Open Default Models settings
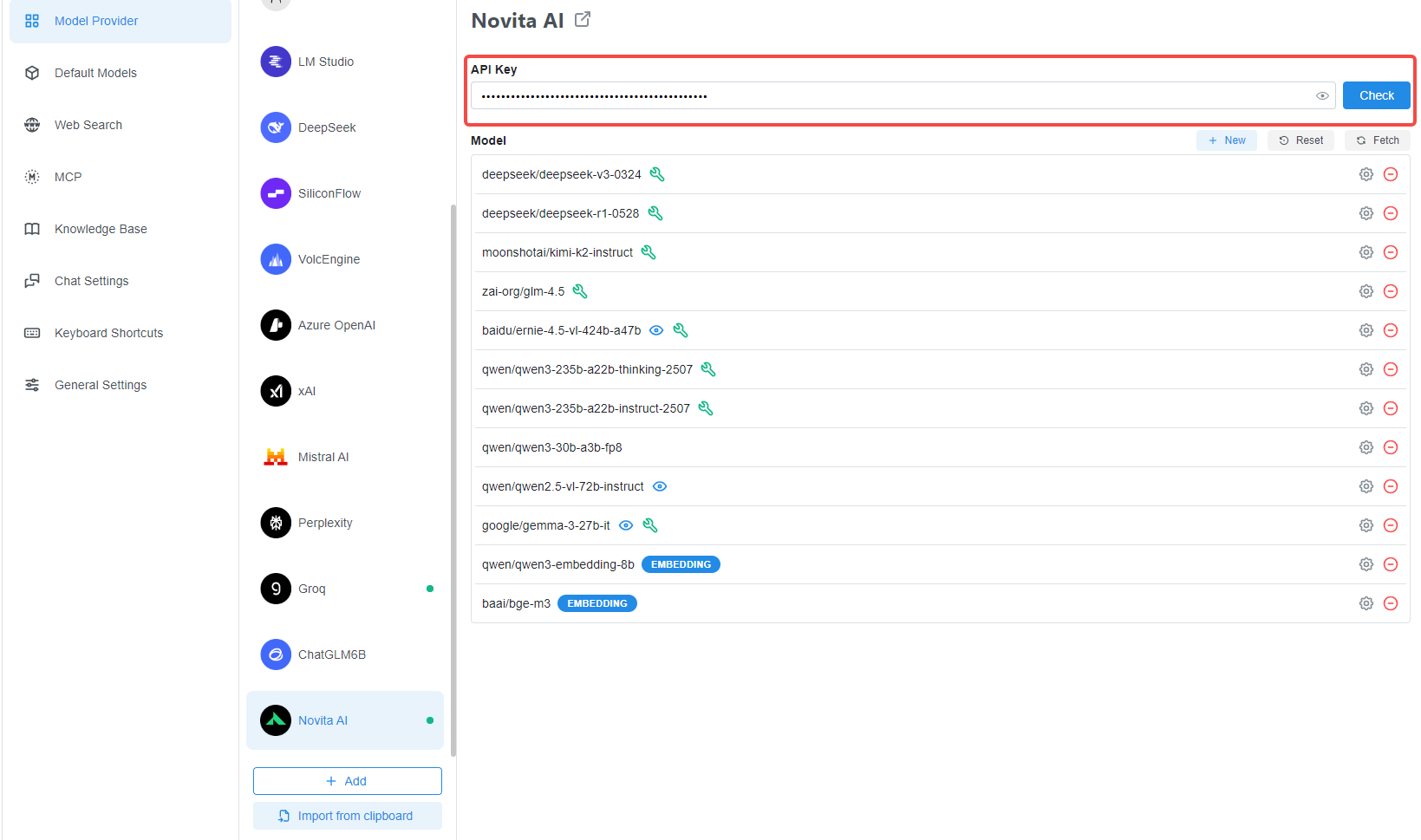The height and width of the screenshot is (840, 1421). pos(121,73)
